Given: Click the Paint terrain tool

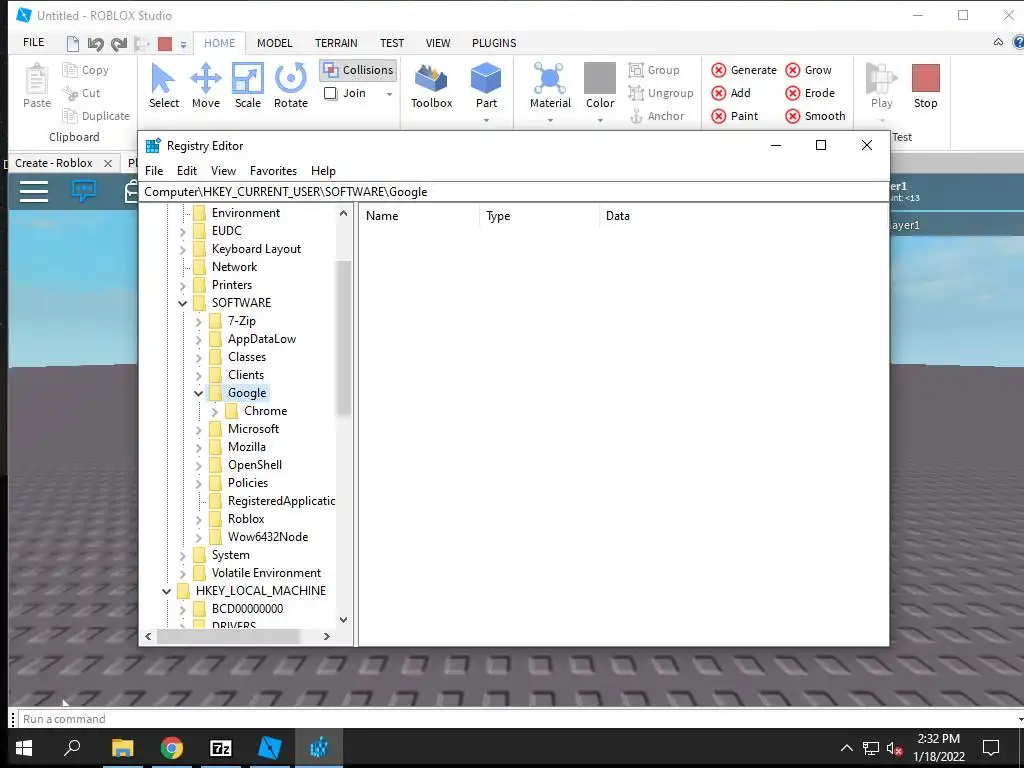Looking at the screenshot, I should pyautogui.click(x=735, y=116).
